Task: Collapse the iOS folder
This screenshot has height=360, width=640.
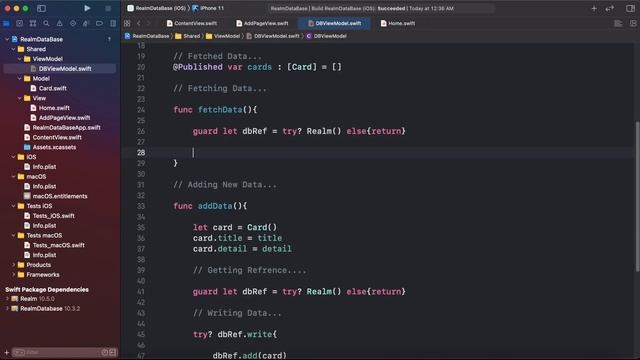Action: pos(13,157)
